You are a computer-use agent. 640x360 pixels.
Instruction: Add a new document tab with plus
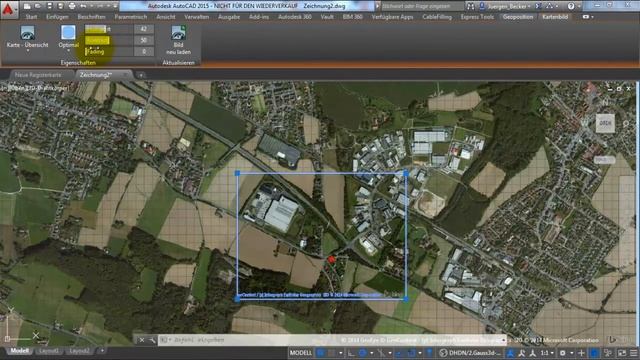pos(141,76)
